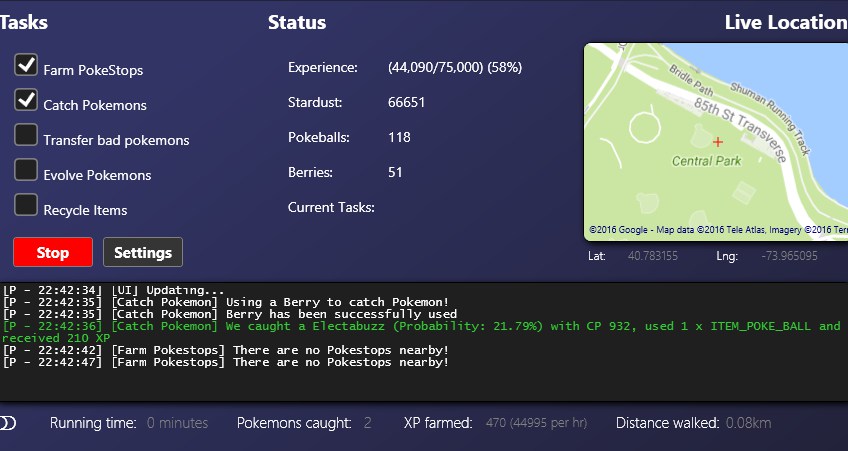Click the Using a Berry to catch Pokemon log line
Screen dimensions: 848x451
point(226,302)
